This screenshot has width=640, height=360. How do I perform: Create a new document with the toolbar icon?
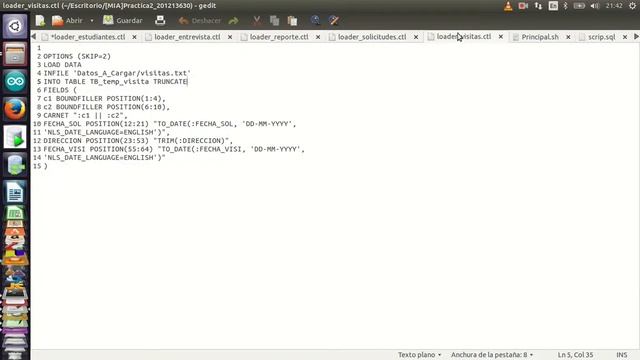40,20
